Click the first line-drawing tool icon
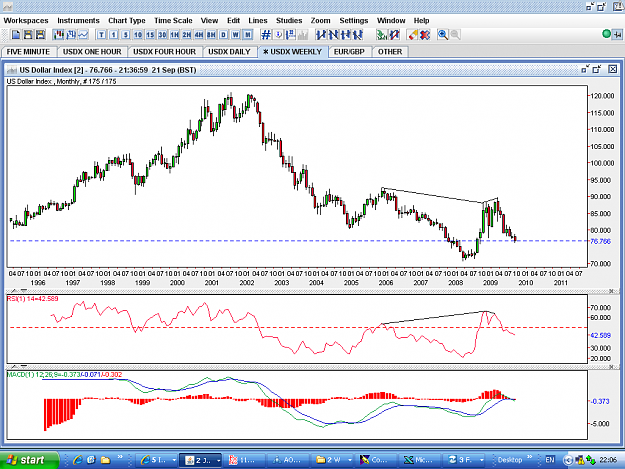This screenshot has width=625, height=469. (x=320, y=35)
